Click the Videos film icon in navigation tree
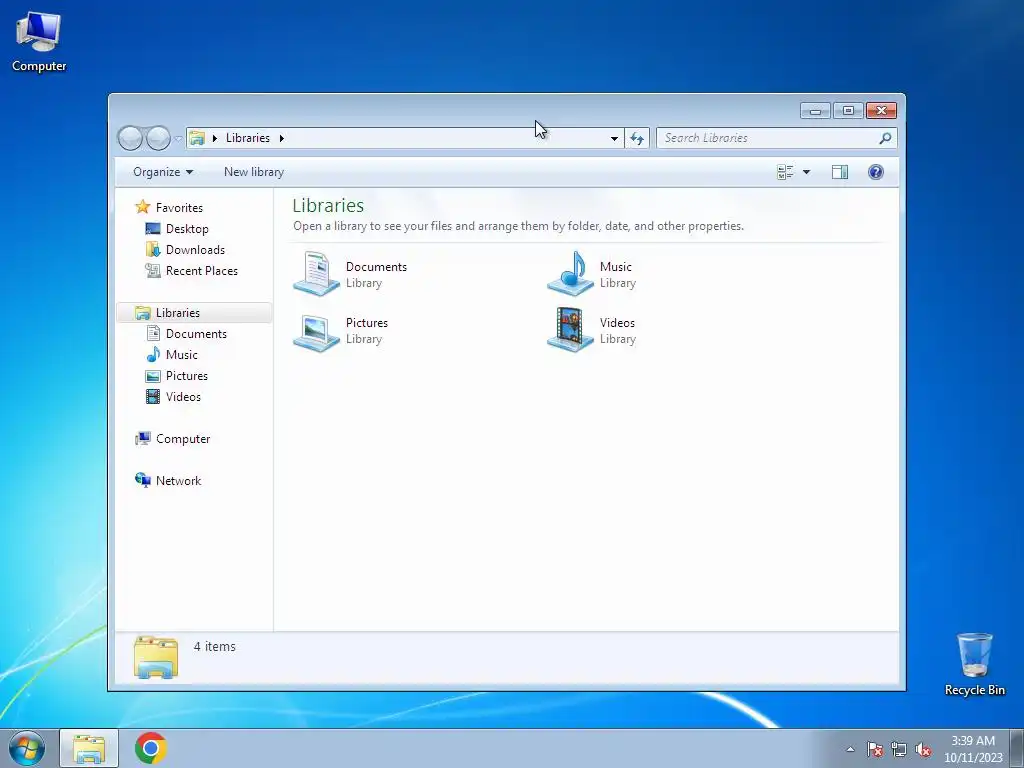The width and height of the screenshot is (1024, 768). click(153, 396)
